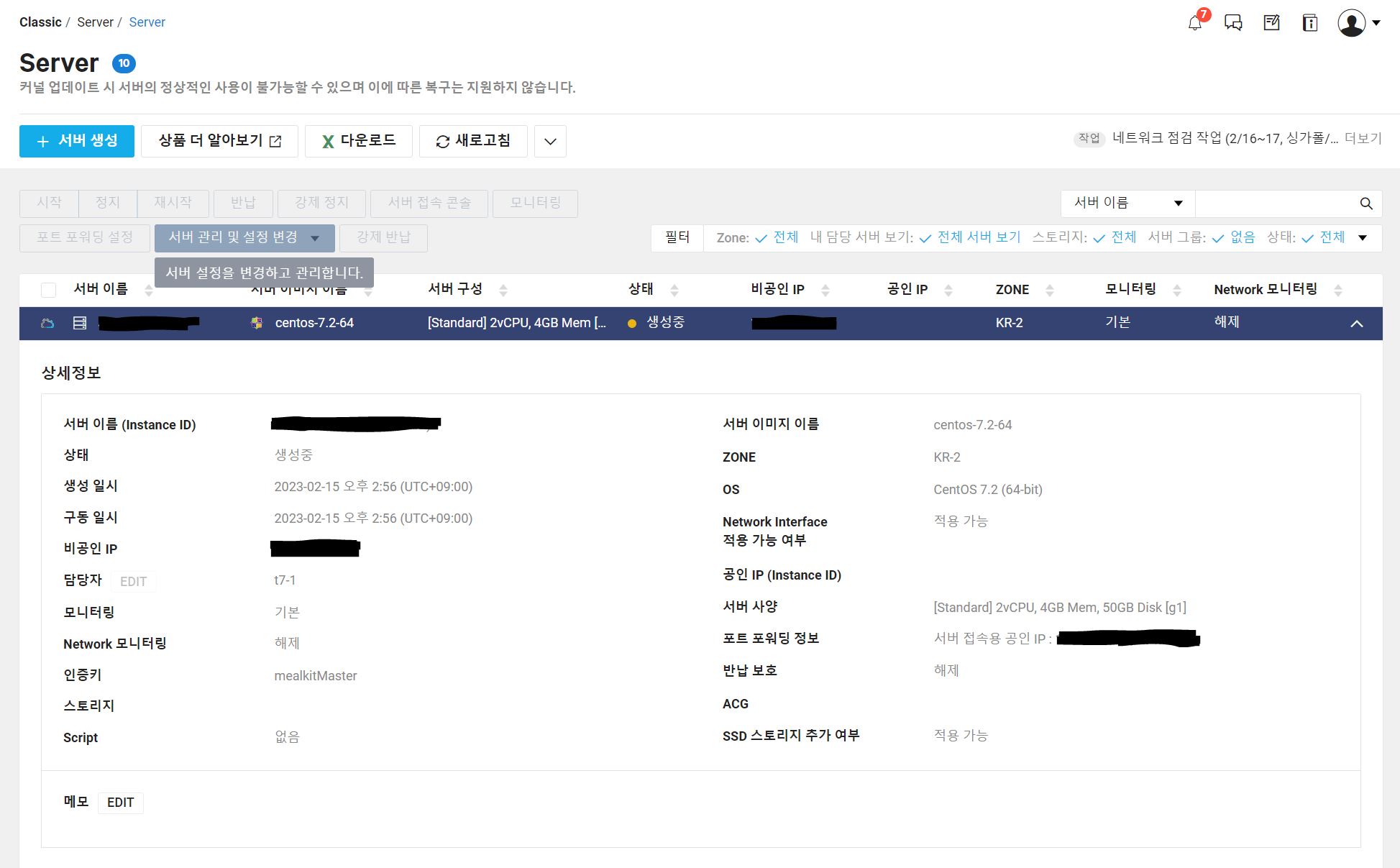Open the info guide icon in header
Image resolution: width=1400 pixels, height=868 pixels.
pos(1309,23)
